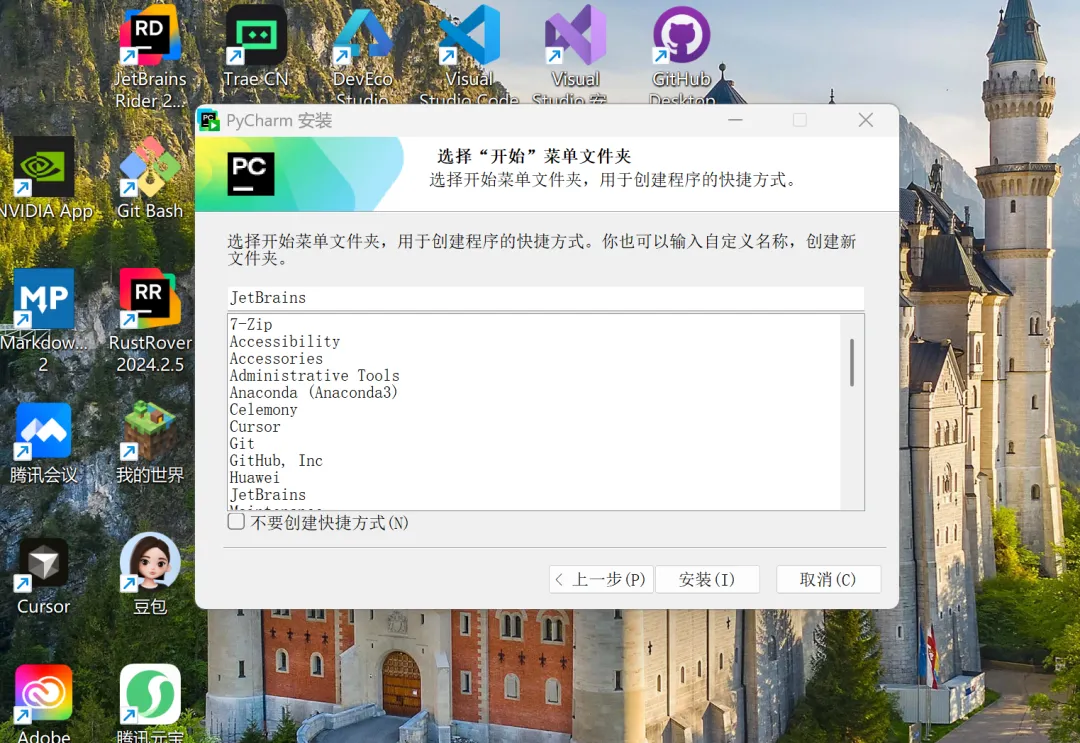Click 上一步(P) back button
This screenshot has width=1080, height=743.
601,579
